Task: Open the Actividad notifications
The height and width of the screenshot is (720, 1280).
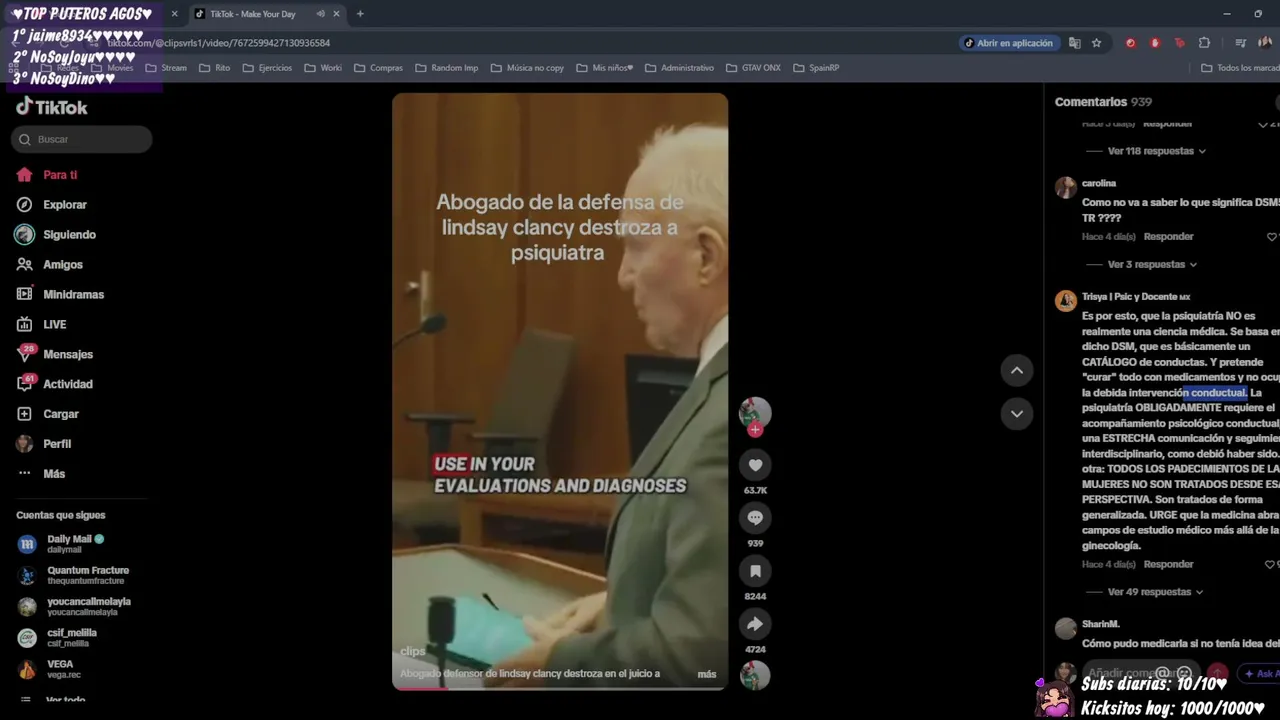Action: 68,384
